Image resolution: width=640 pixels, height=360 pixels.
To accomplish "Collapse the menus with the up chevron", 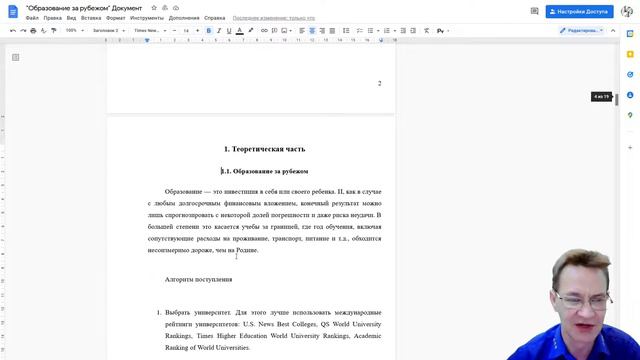I will click(613, 31).
